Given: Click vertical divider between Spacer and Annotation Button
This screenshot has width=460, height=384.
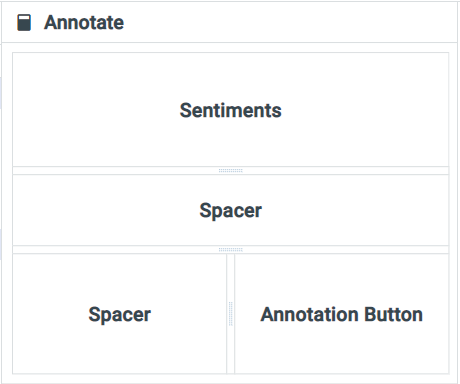Looking at the screenshot, I should (x=231, y=314).
